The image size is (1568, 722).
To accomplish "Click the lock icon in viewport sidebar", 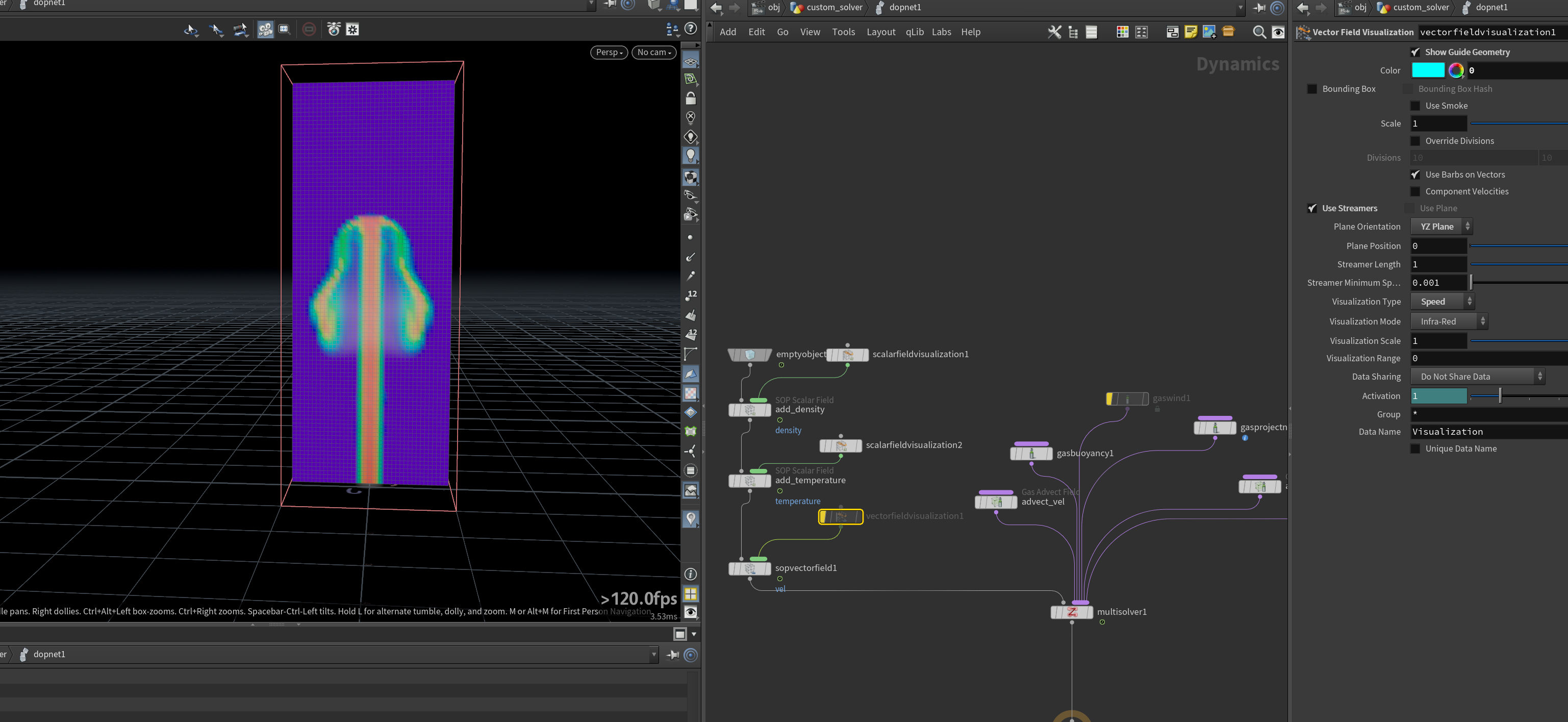I will click(x=690, y=98).
